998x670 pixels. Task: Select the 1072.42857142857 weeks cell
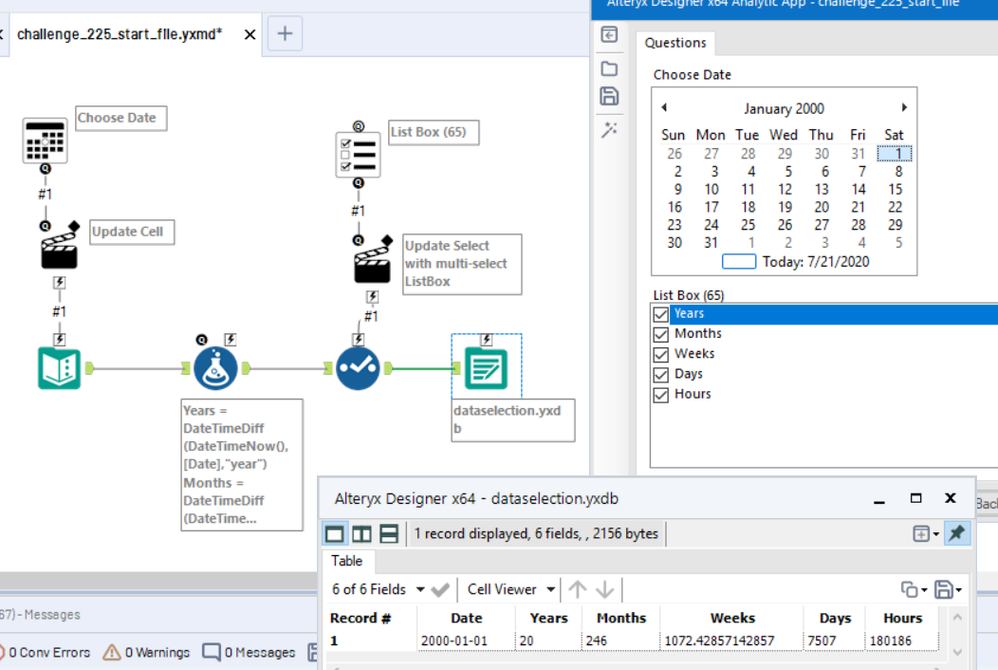click(732, 641)
